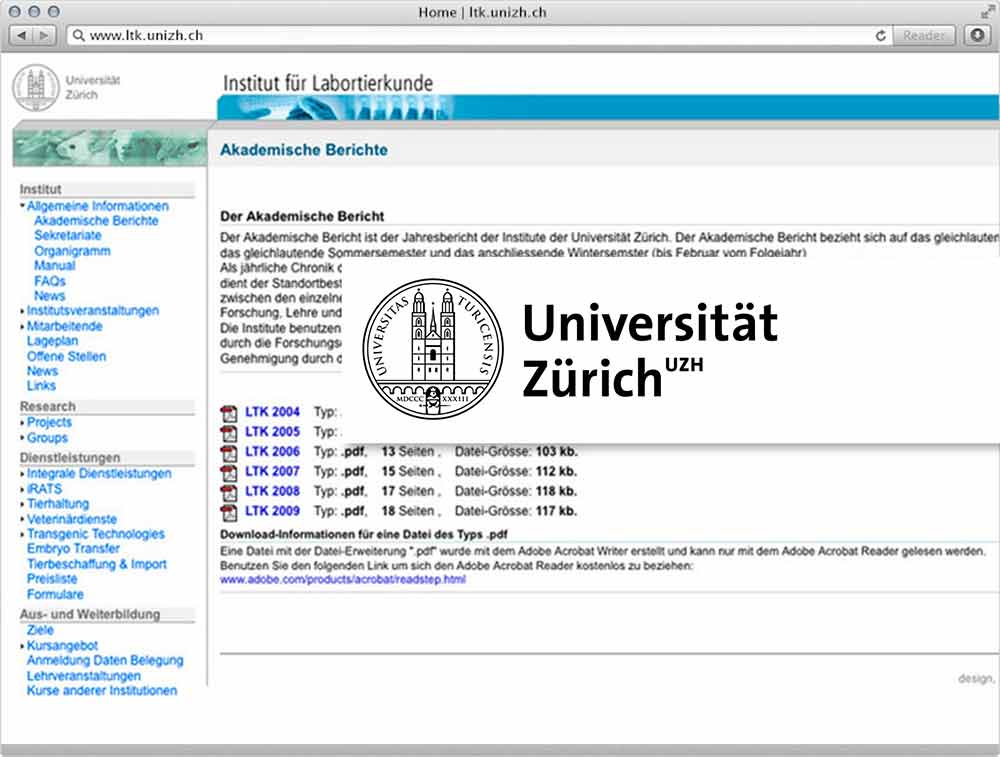
Task: Expand the Integrale Dienstleistungen arrow
Action: click(22, 474)
